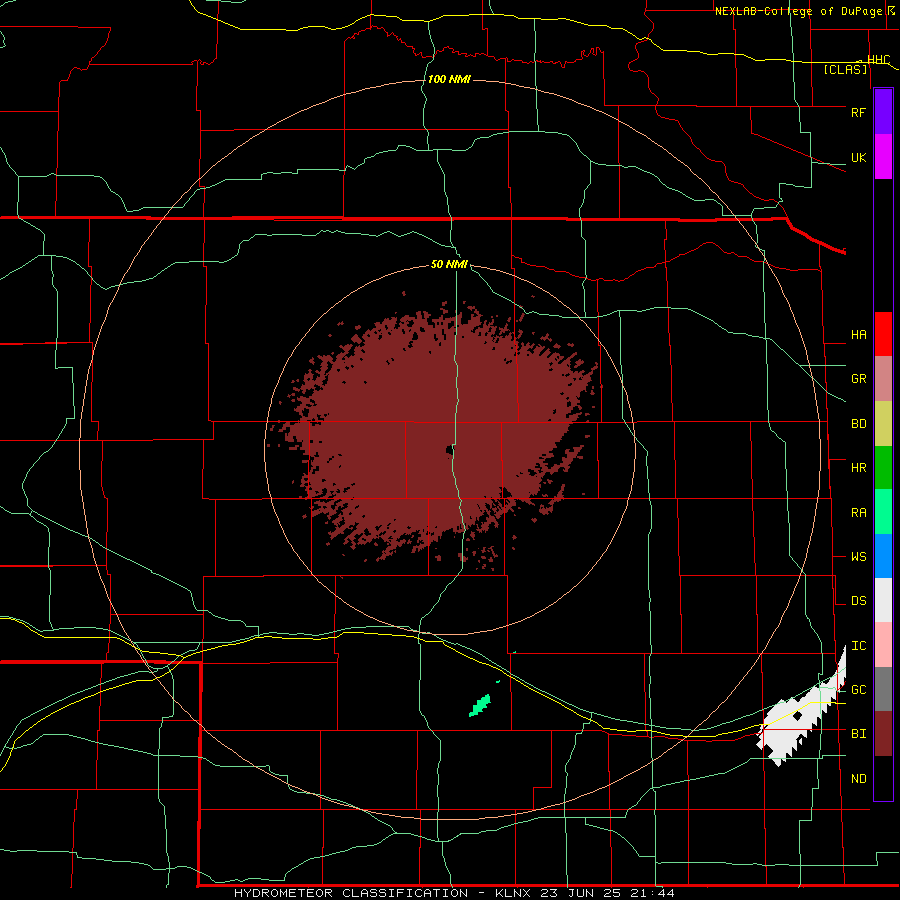Screen dimensions: 900x900
Task: Click the gray GC legend color swatch
Action: pos(883,689)
